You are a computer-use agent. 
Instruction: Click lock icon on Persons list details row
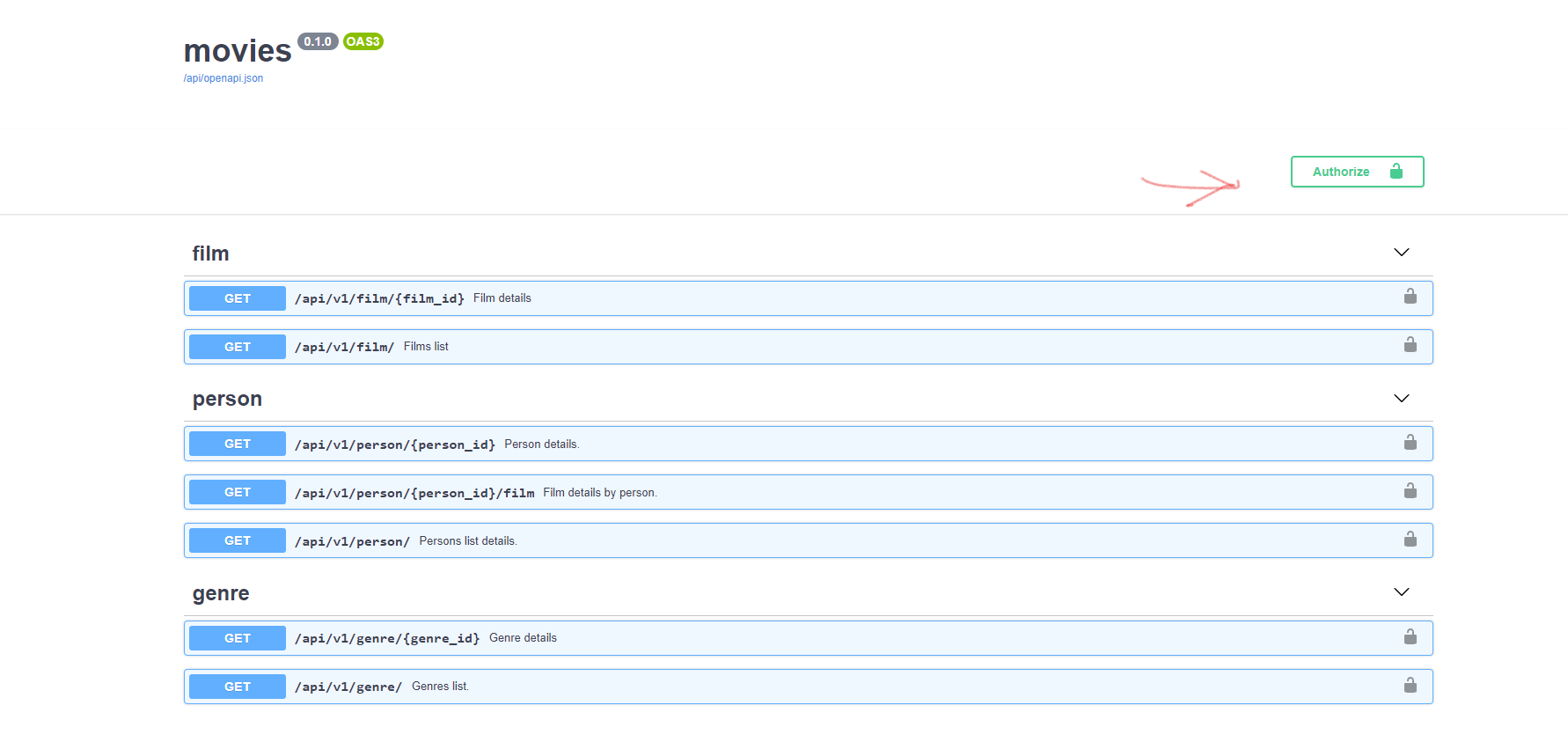click(x=1410, y=540)
